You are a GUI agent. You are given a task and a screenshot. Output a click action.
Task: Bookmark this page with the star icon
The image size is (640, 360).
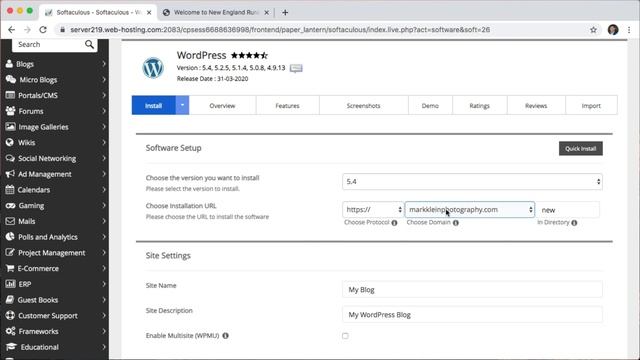tap(593, 30)
